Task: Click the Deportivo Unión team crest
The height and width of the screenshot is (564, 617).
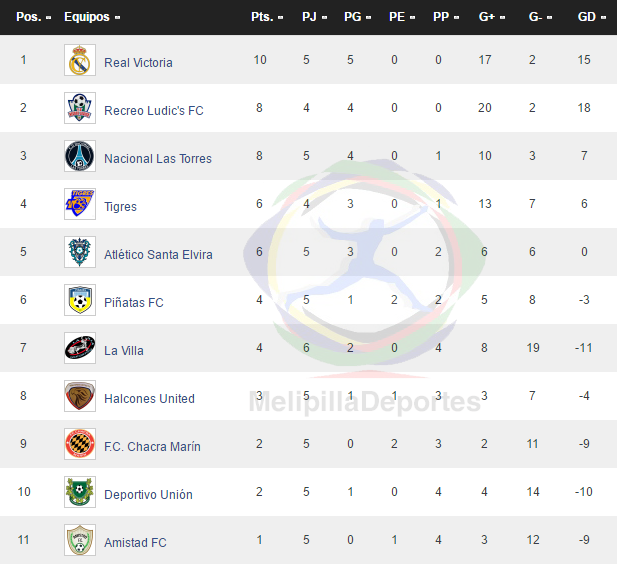Action: tap(80, 493)
